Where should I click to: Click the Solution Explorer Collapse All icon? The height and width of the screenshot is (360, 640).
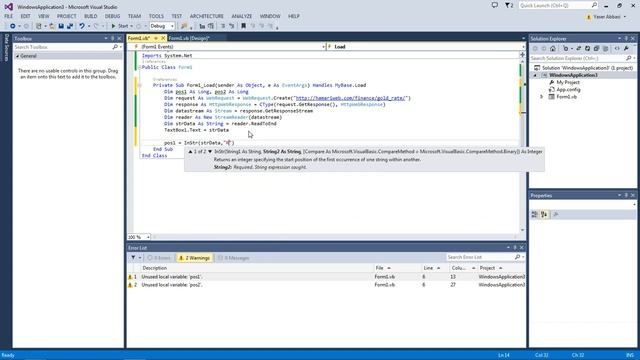(596, 49)
